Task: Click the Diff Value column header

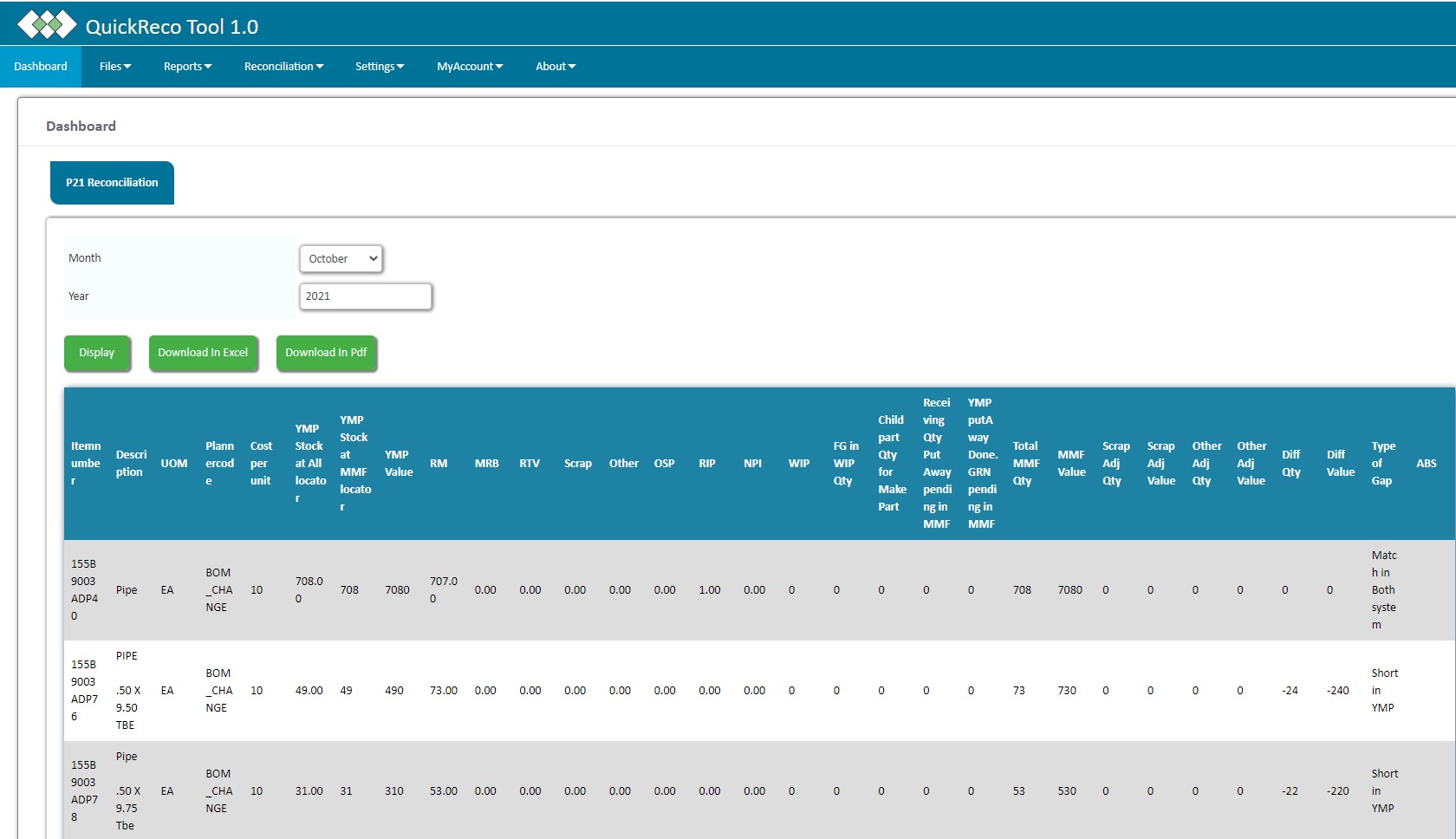Action: (1341, 464)
